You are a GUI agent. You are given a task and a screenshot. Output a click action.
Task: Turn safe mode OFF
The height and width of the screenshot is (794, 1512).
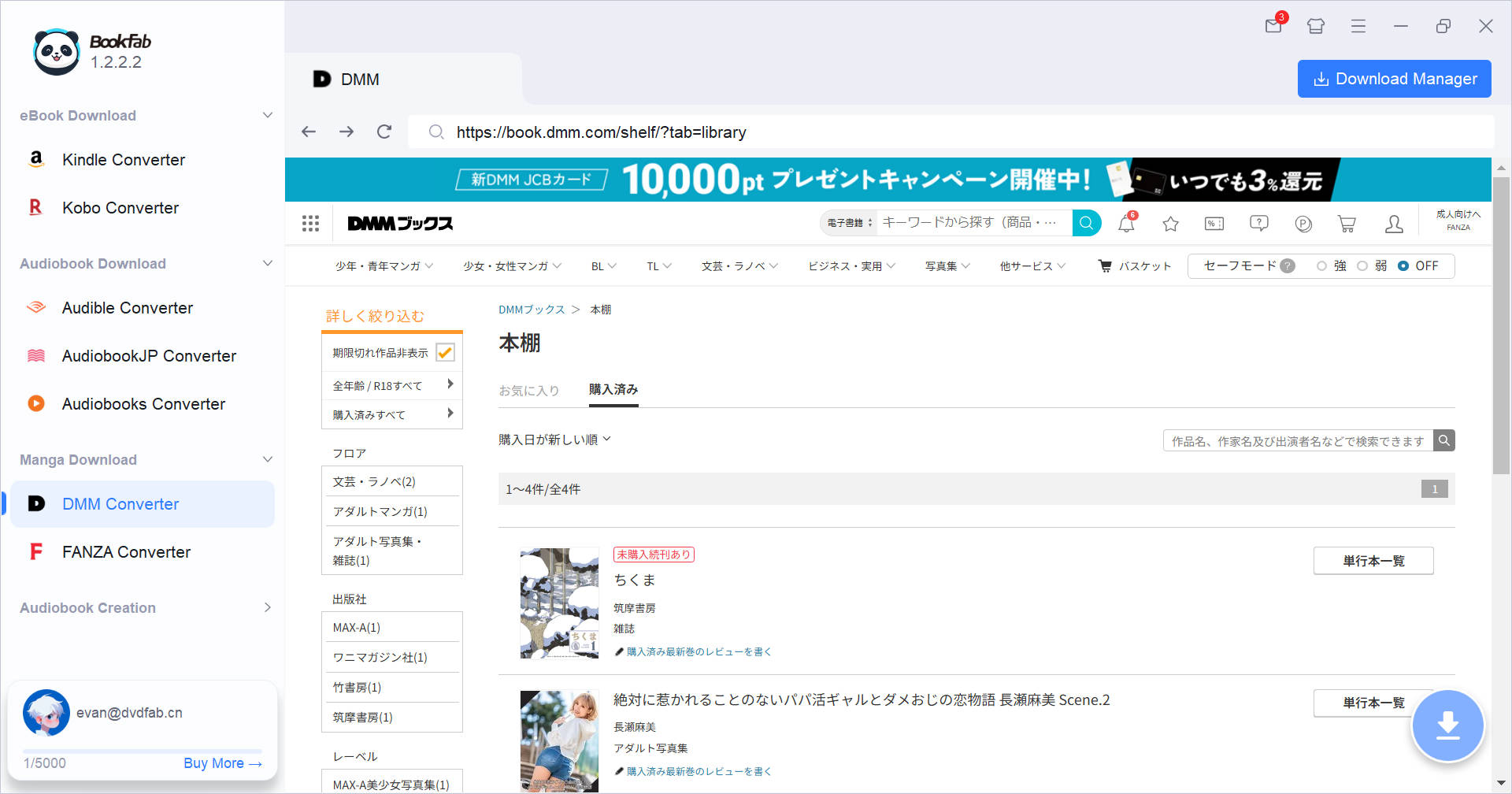click(1404, 266)
